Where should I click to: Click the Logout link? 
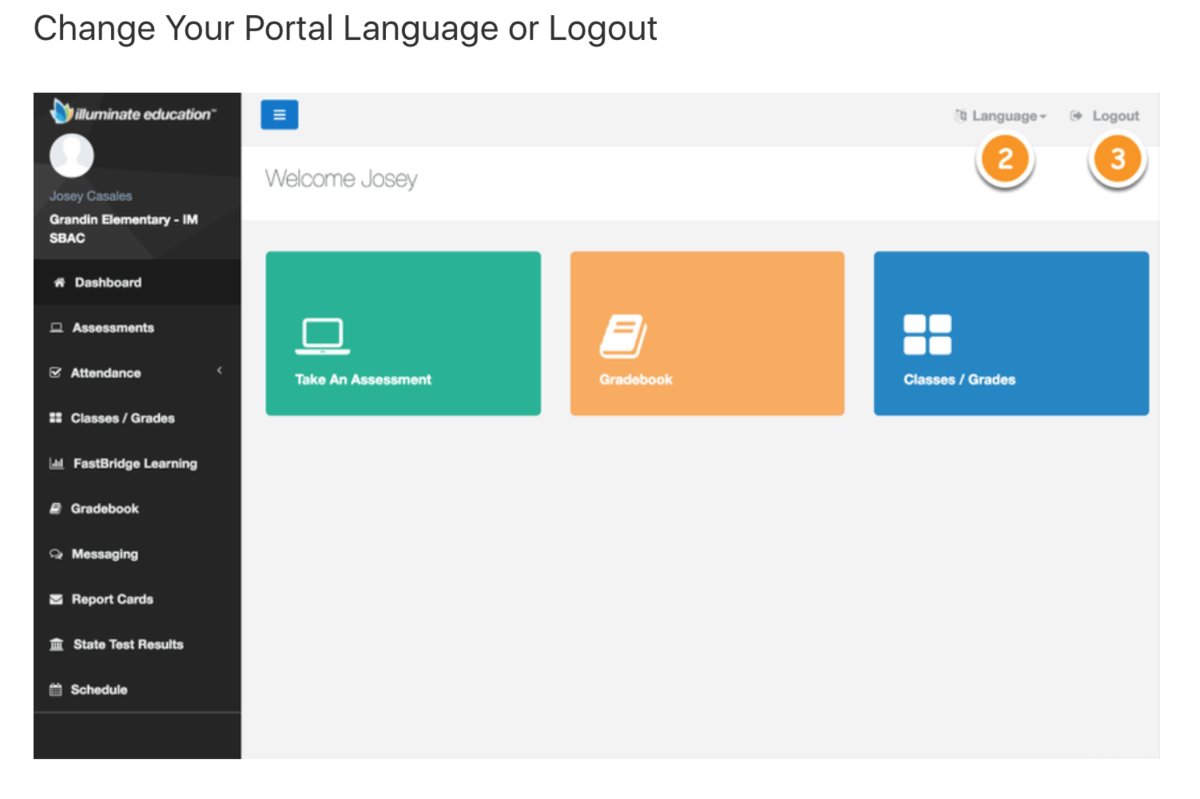(x=1105, y=116)
